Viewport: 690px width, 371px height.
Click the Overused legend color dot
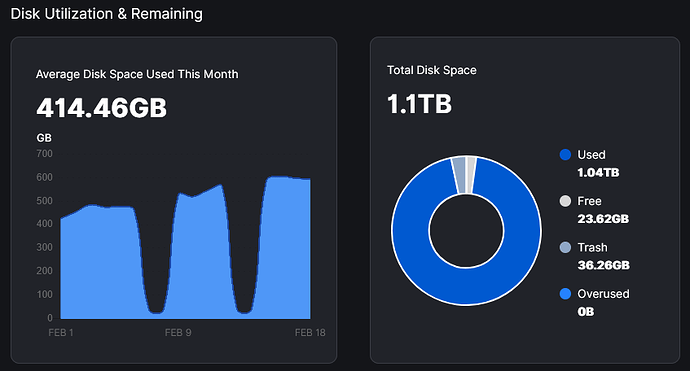point(565,294)
